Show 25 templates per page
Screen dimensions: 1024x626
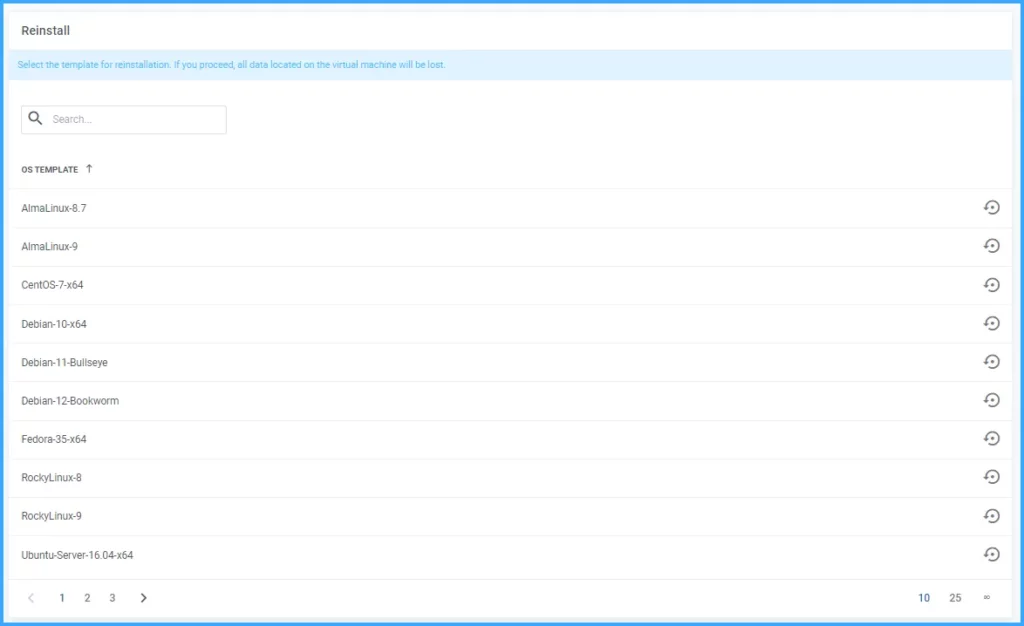(955, 598)
